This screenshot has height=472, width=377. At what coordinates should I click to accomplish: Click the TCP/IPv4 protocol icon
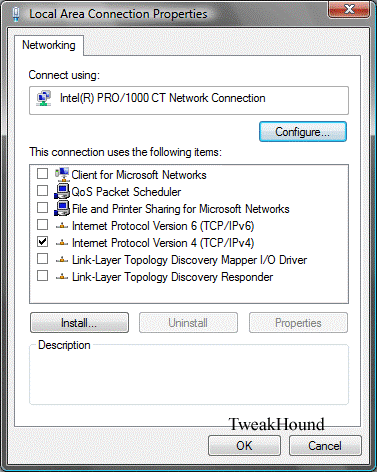point(62,243)
